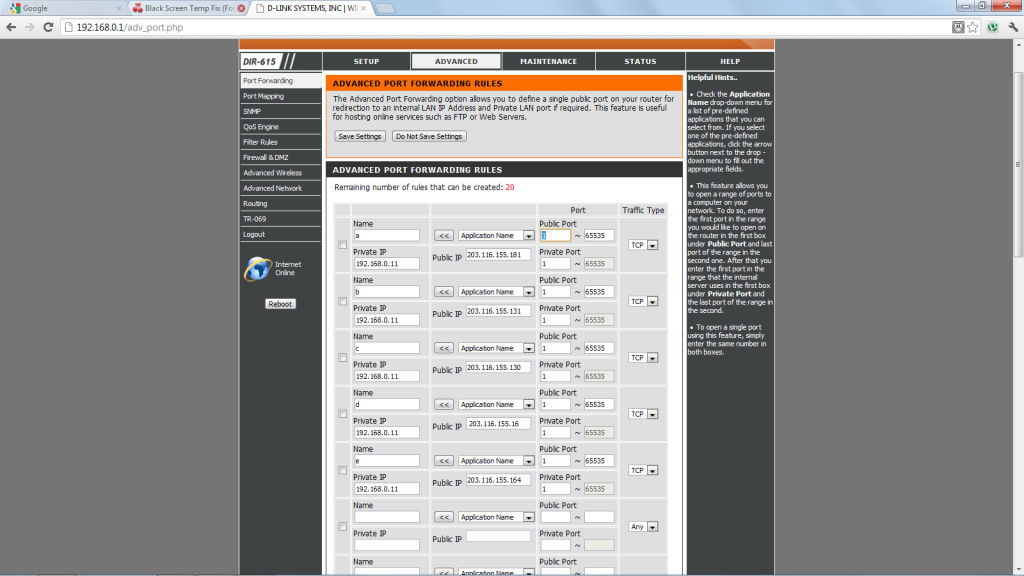
Task: Bookmark this page with the star icon
Action: pyautogui.click(x=973, y=27)
